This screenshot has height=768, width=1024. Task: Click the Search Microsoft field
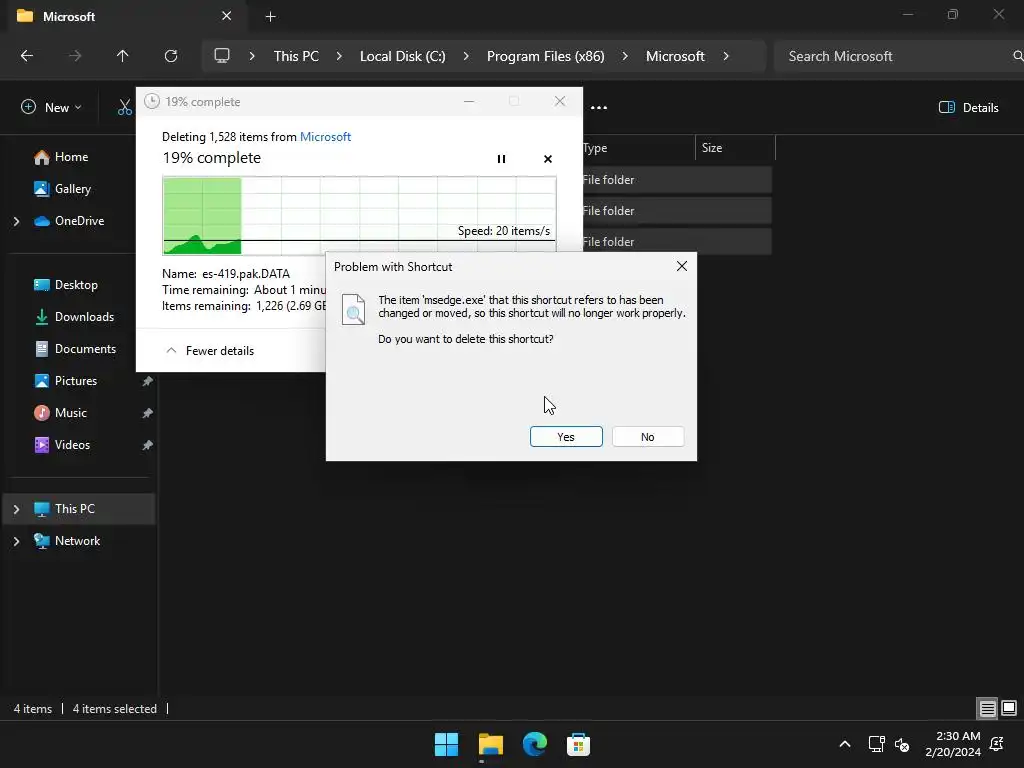898,56
